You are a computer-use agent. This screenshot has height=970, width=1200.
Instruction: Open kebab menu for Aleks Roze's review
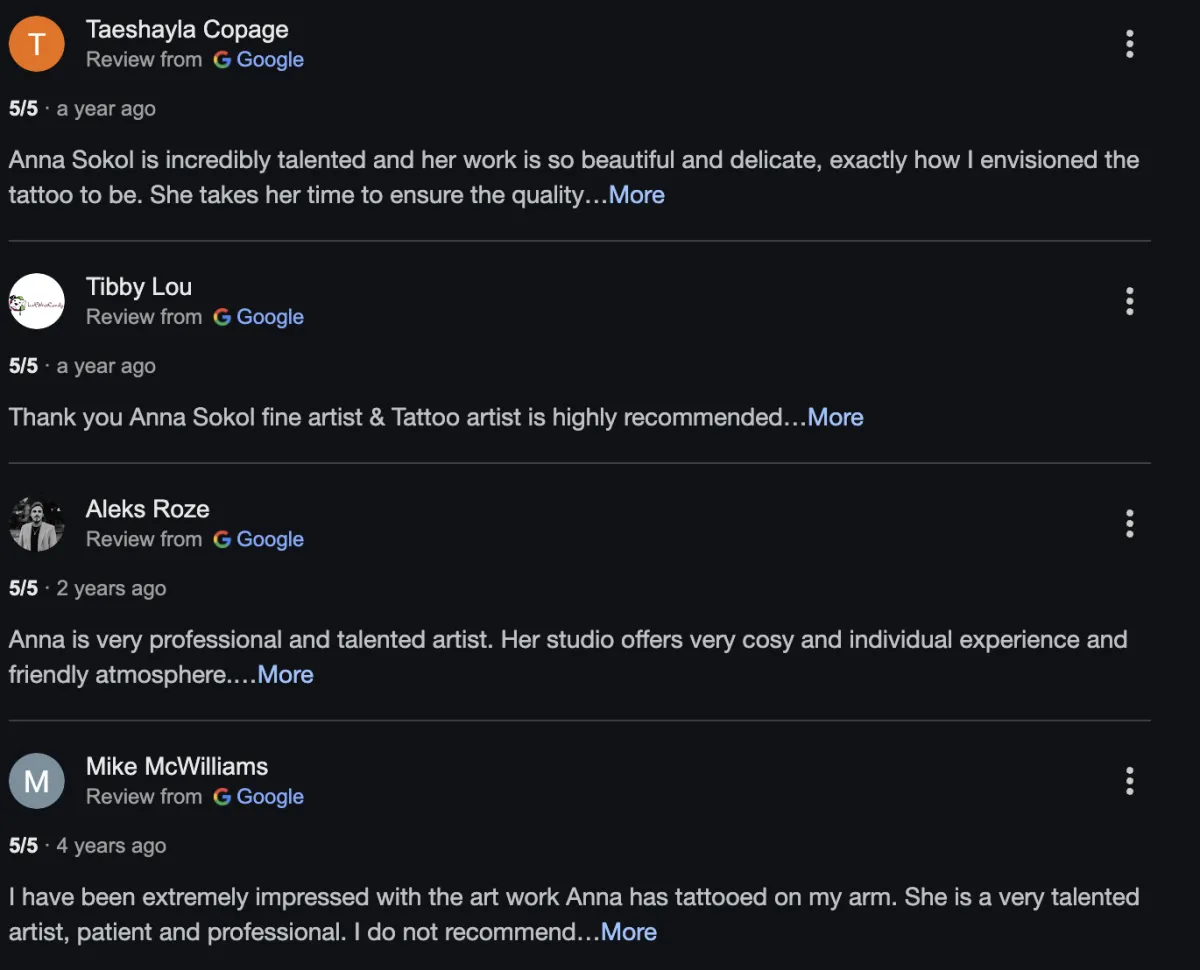click(x=1129, y=523)
